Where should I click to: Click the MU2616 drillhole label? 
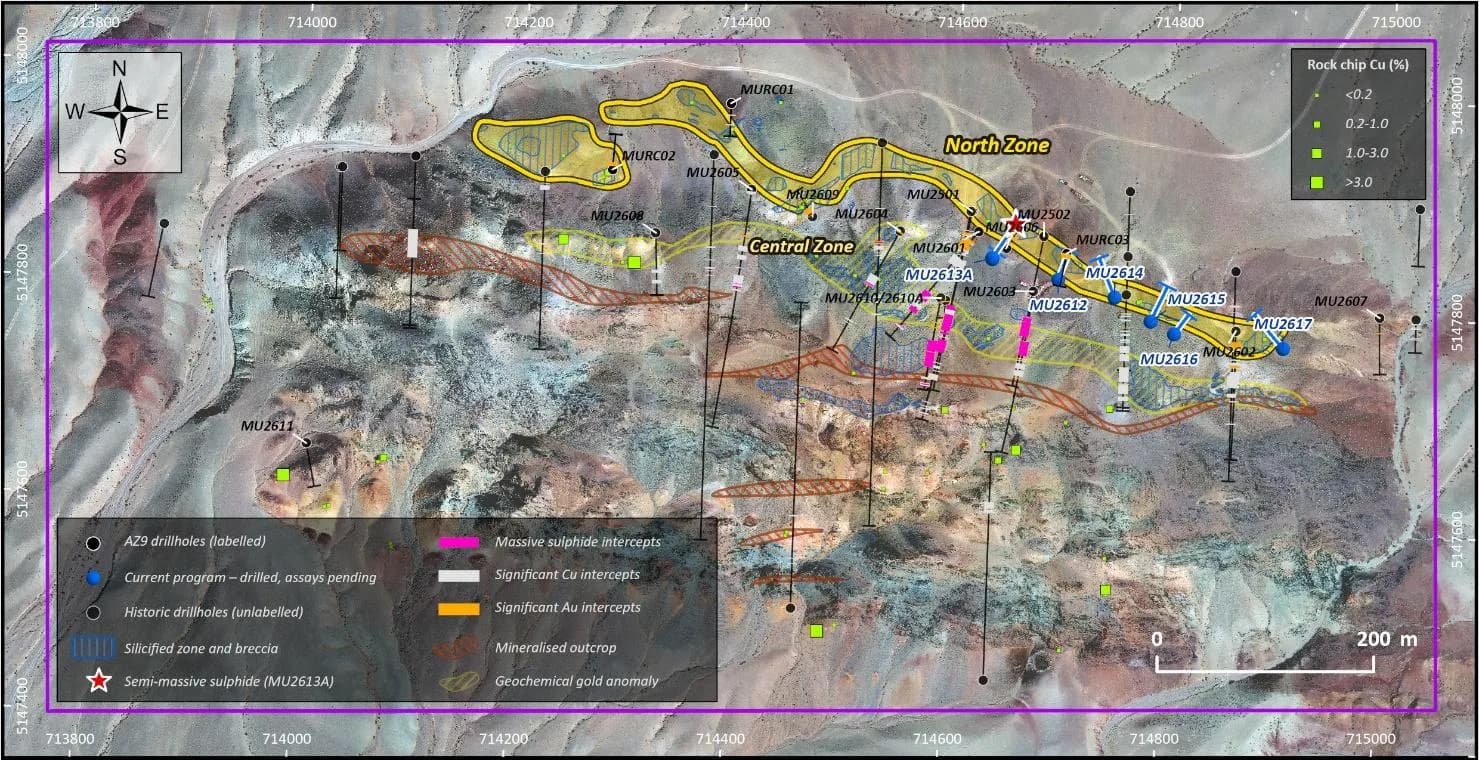1169,359
